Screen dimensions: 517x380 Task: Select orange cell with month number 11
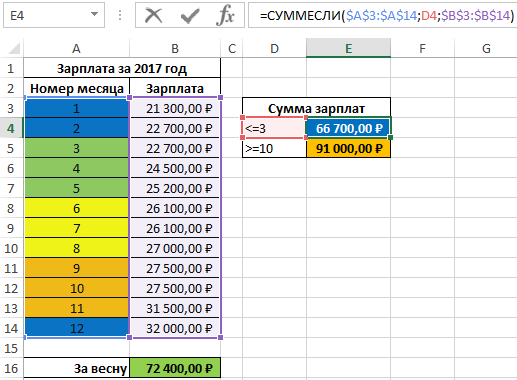(x=77, y=308)
